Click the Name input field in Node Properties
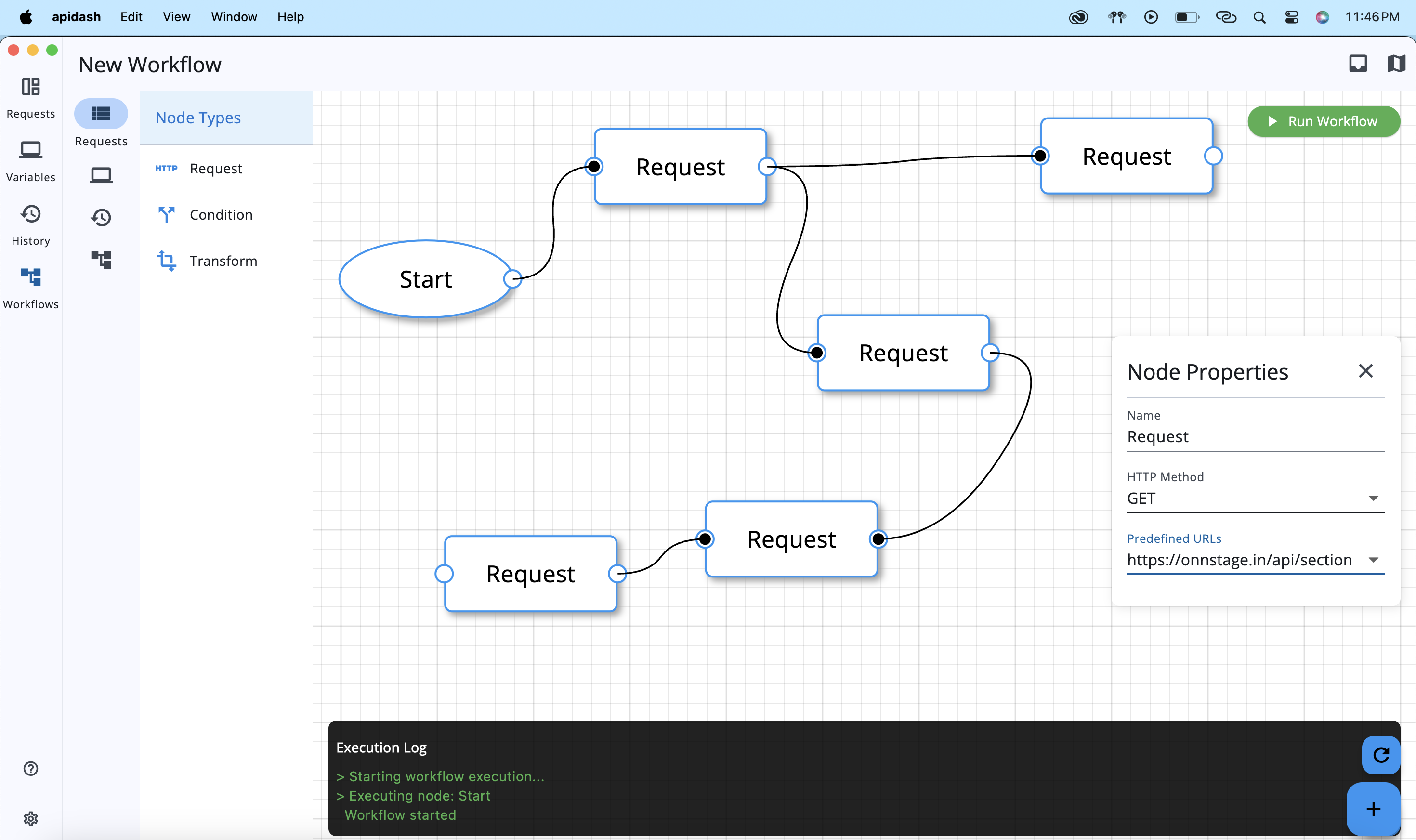The width and height of the screenshot is (1416, 840). (x=1255, y=437)
